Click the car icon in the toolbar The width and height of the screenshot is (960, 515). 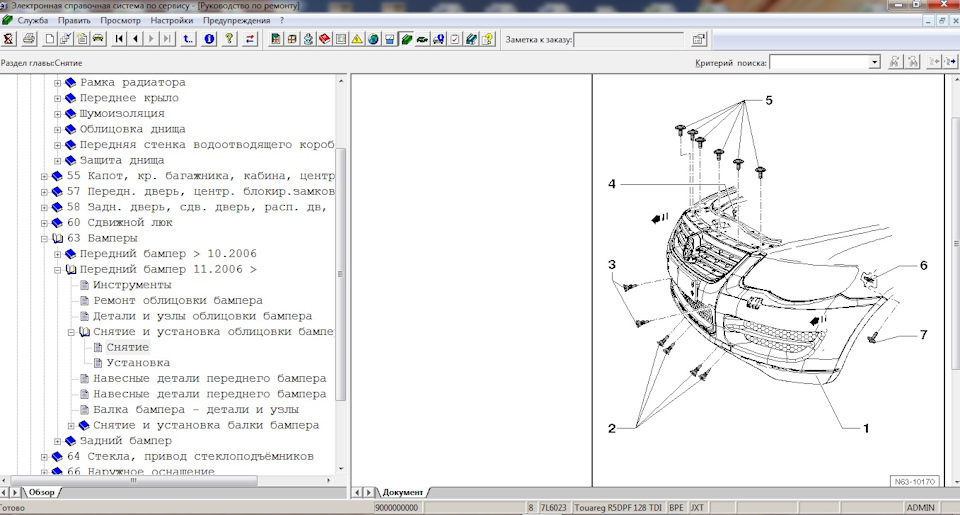click(x=98, y=40)
